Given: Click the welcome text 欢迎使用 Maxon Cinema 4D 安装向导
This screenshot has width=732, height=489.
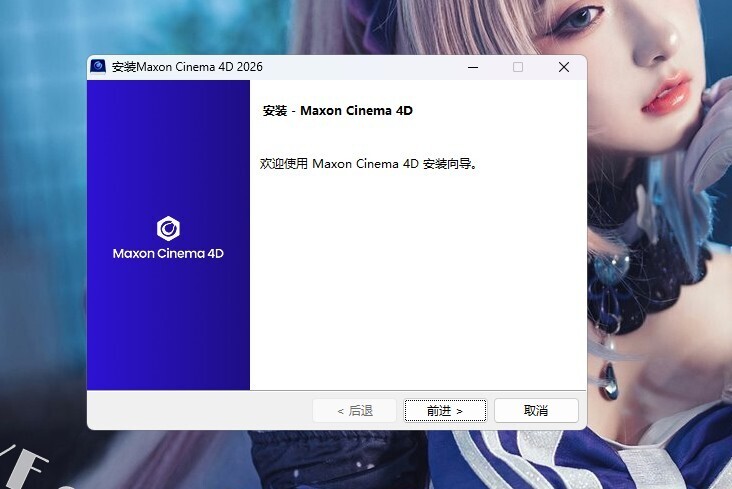Looking at the screenshot, I should [368, 164].
